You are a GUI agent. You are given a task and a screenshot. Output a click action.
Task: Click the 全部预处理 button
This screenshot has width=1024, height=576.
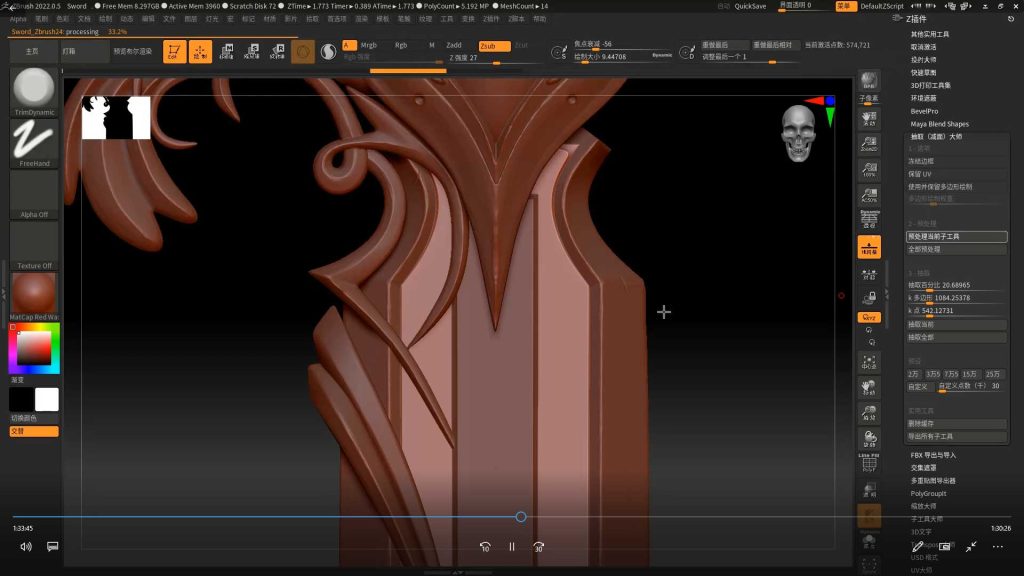956,249
